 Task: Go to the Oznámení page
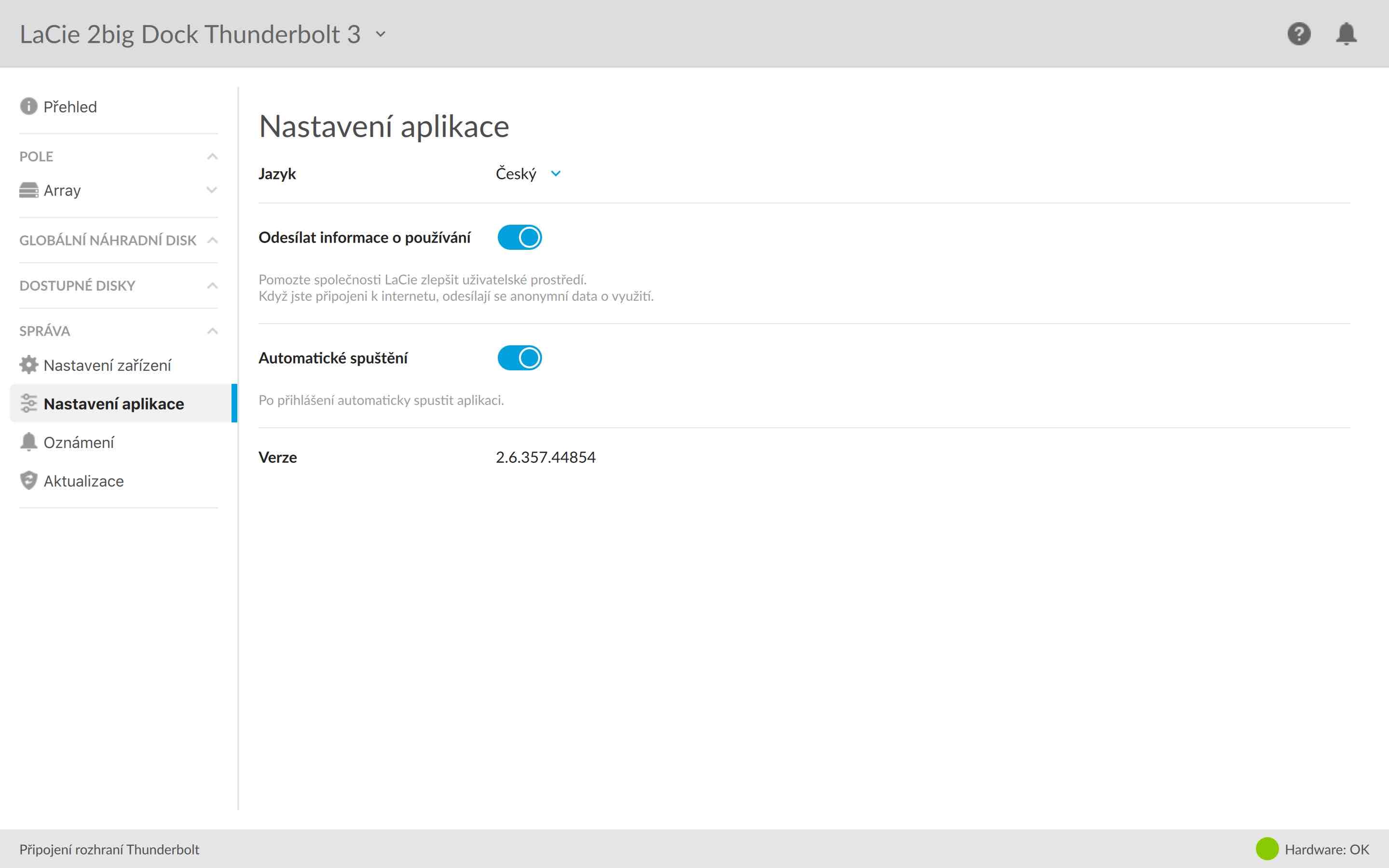[79, 443]
